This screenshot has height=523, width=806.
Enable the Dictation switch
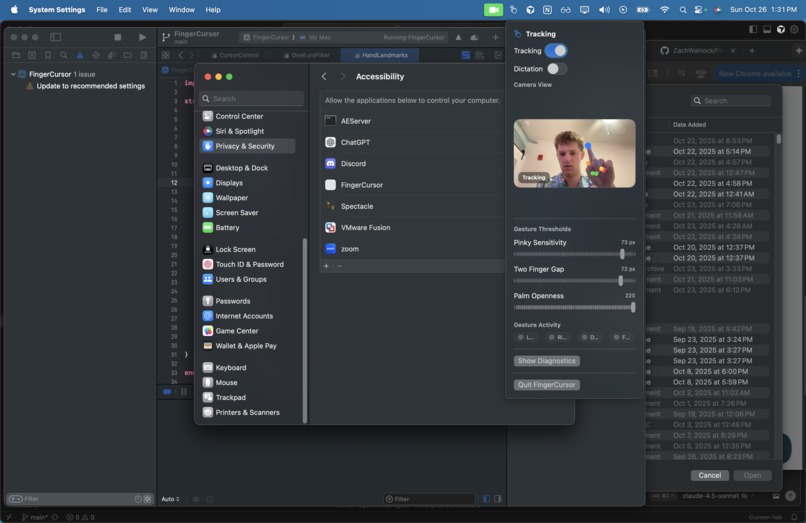557,68
